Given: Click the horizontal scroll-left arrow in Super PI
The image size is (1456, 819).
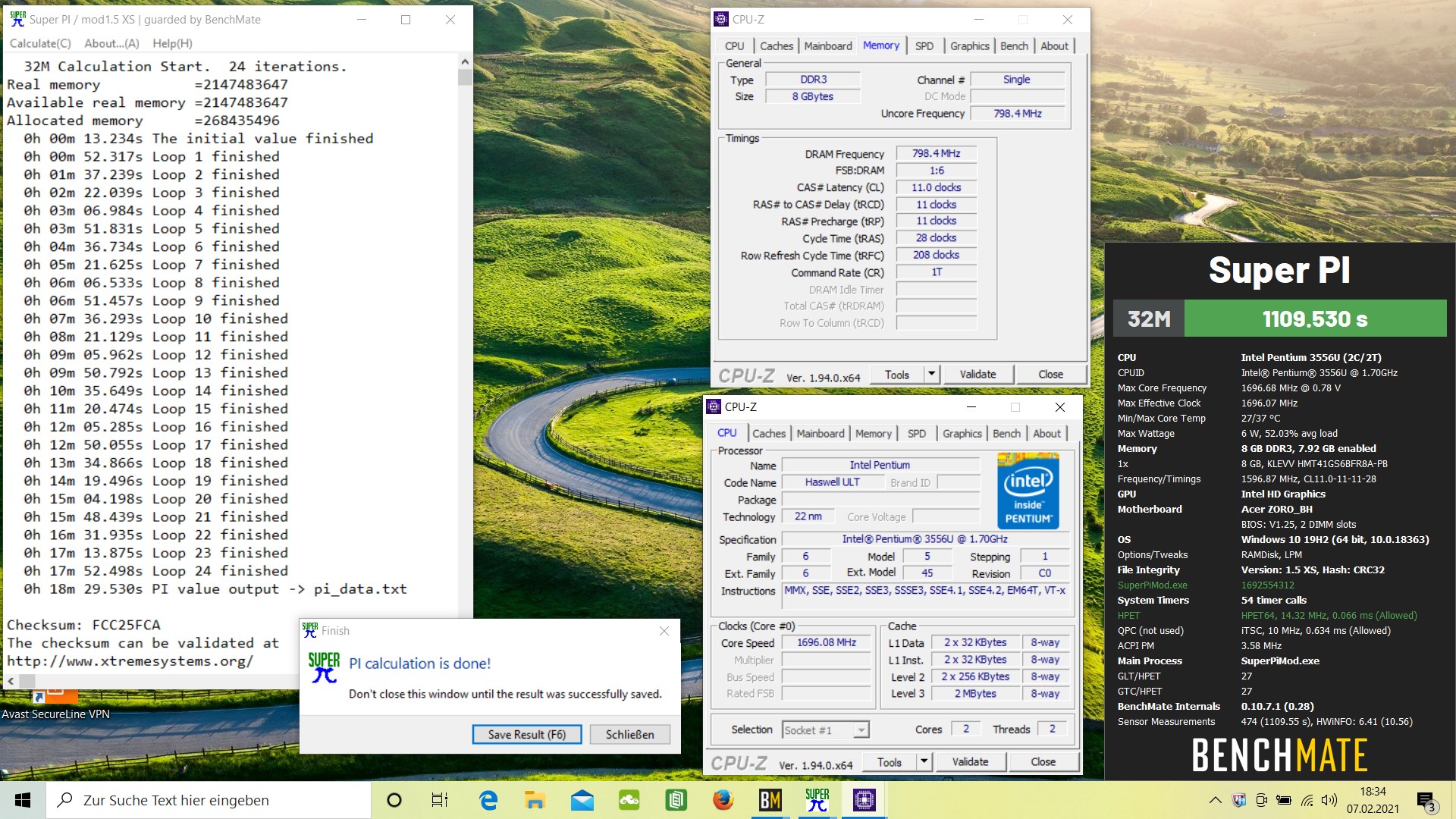Looking at the screenshot, I should (11, 682).
